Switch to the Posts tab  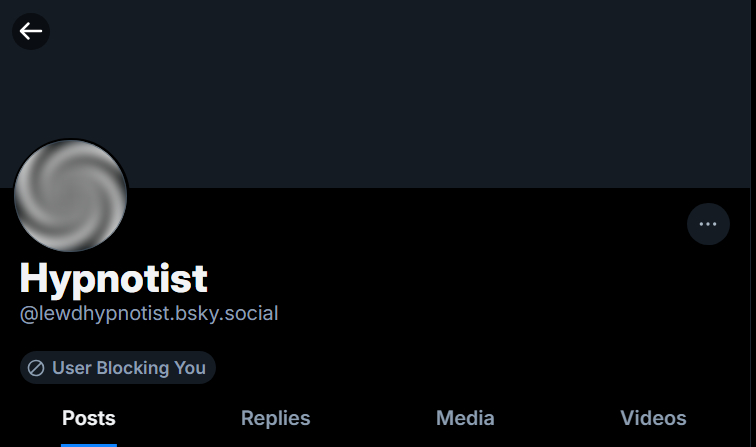[x=89, y=418]
